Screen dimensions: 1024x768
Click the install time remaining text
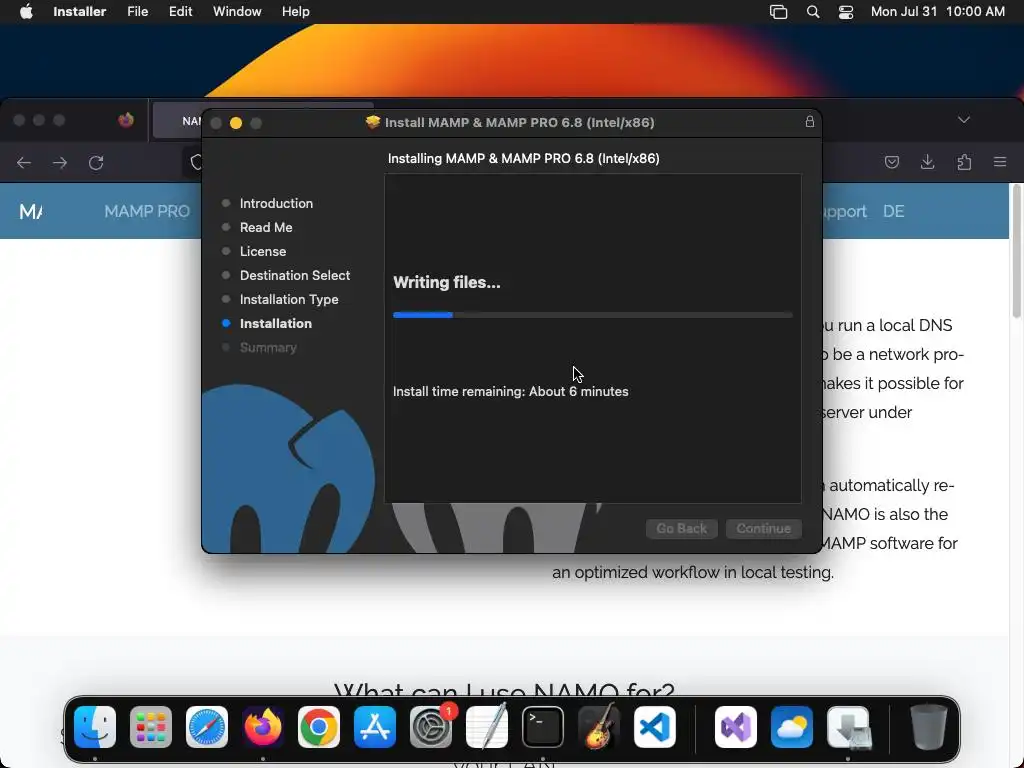pyautogui.click(x=511, y=392)
